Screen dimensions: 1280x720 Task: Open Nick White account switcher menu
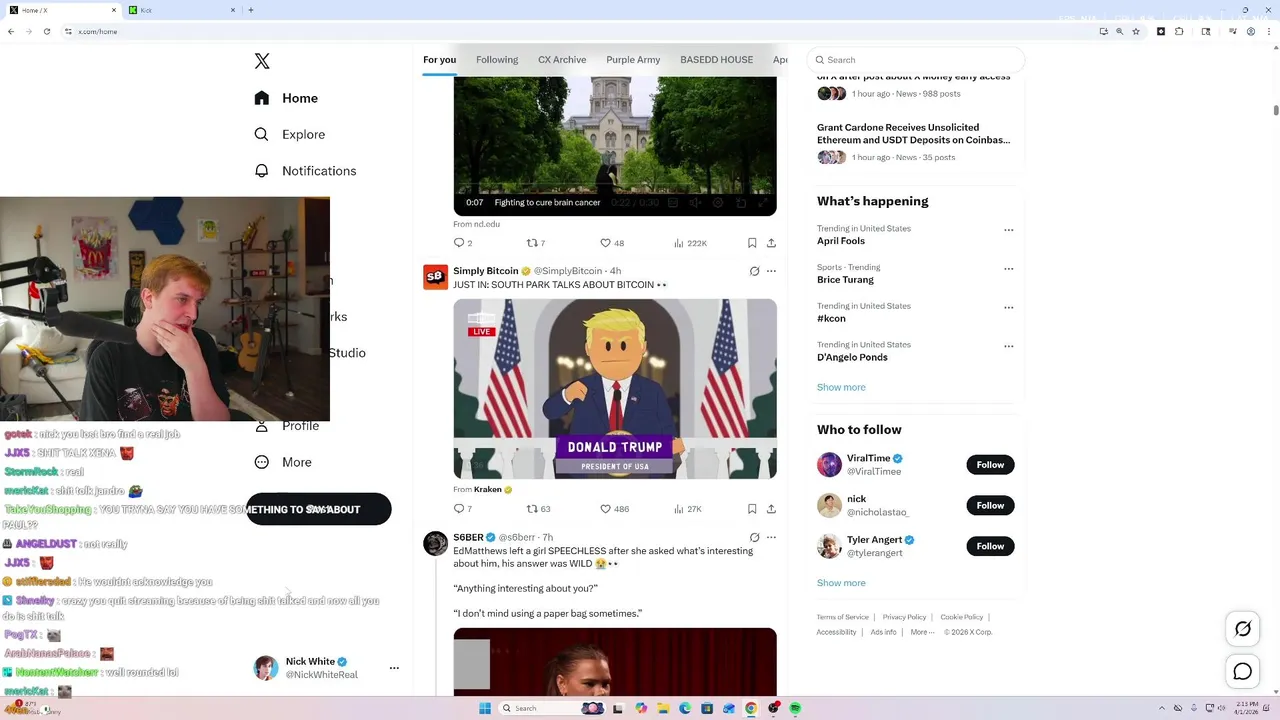[x=394, y=668]
